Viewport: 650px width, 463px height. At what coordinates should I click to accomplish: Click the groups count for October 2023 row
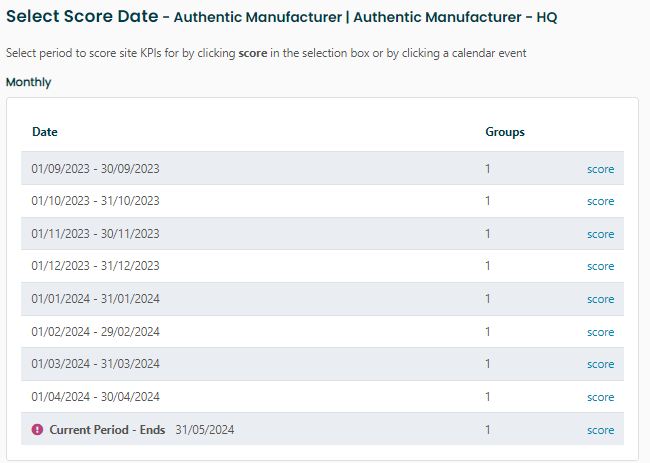pos(488,201)
